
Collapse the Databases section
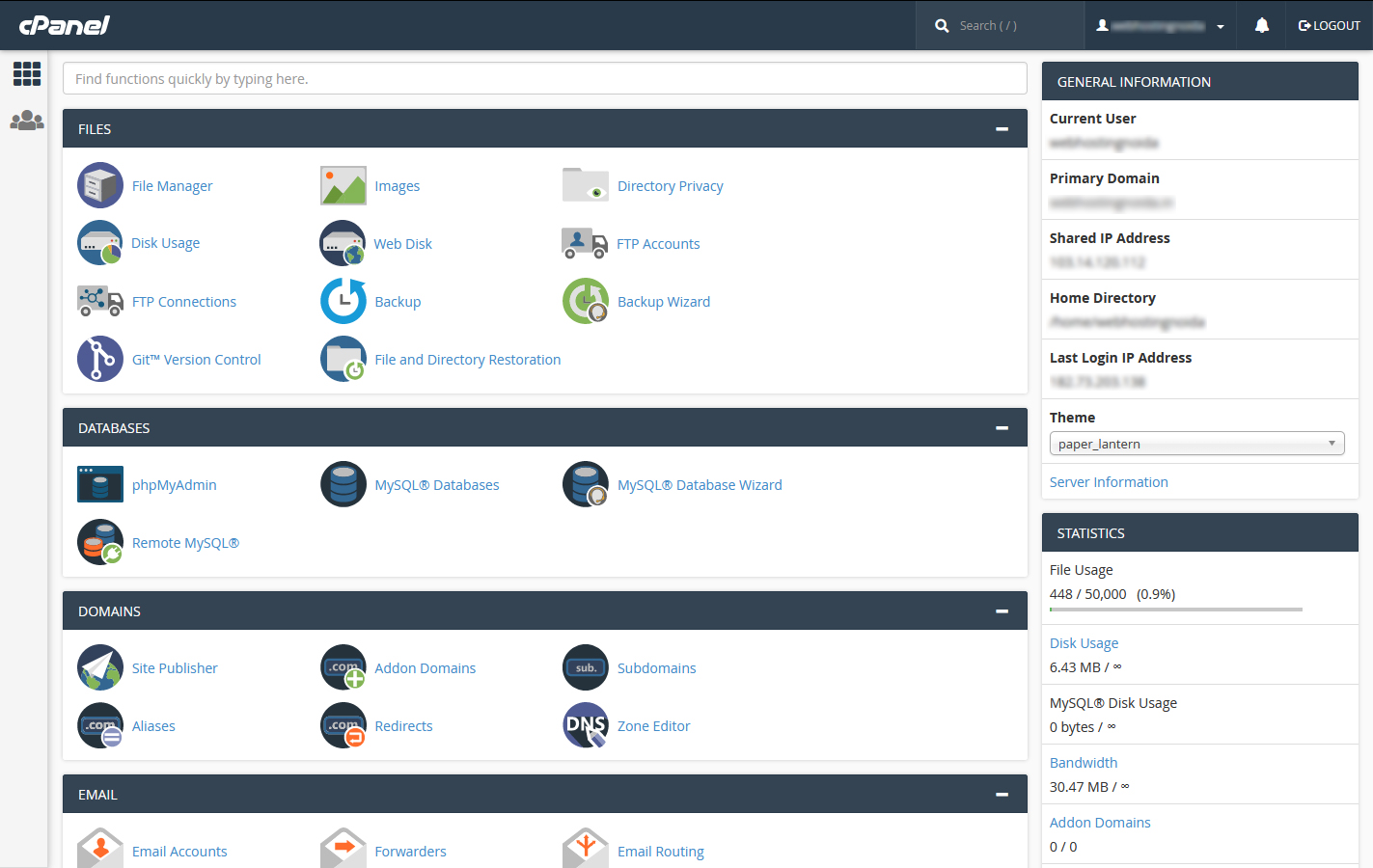(x=1002, y=428)
